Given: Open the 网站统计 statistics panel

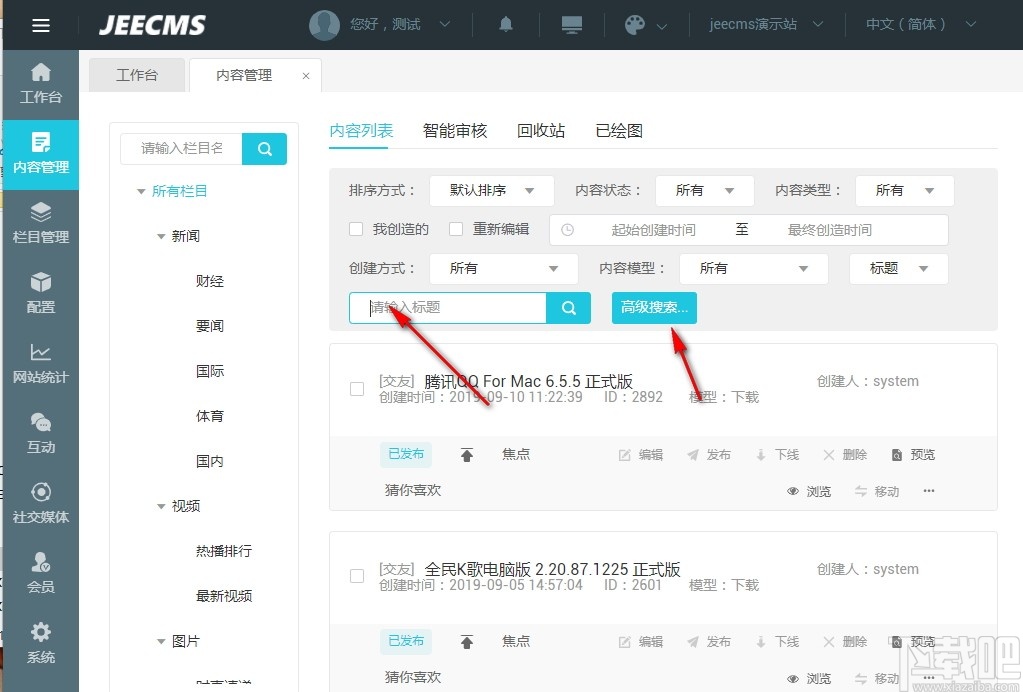Looking at the screenshot, I should click(40, 363).
